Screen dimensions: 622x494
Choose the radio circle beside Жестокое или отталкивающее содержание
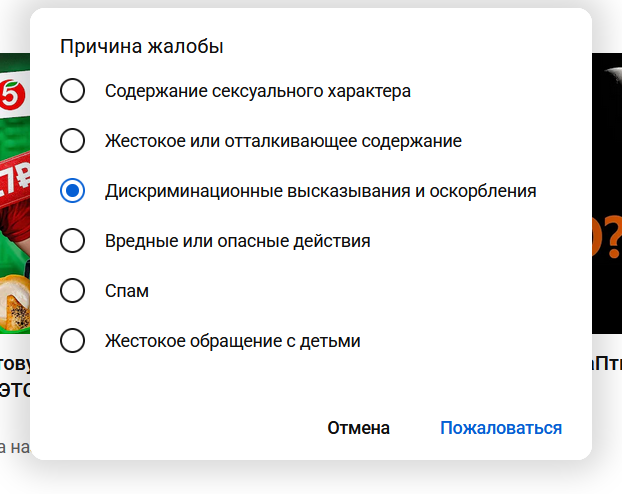pos(72,140)
